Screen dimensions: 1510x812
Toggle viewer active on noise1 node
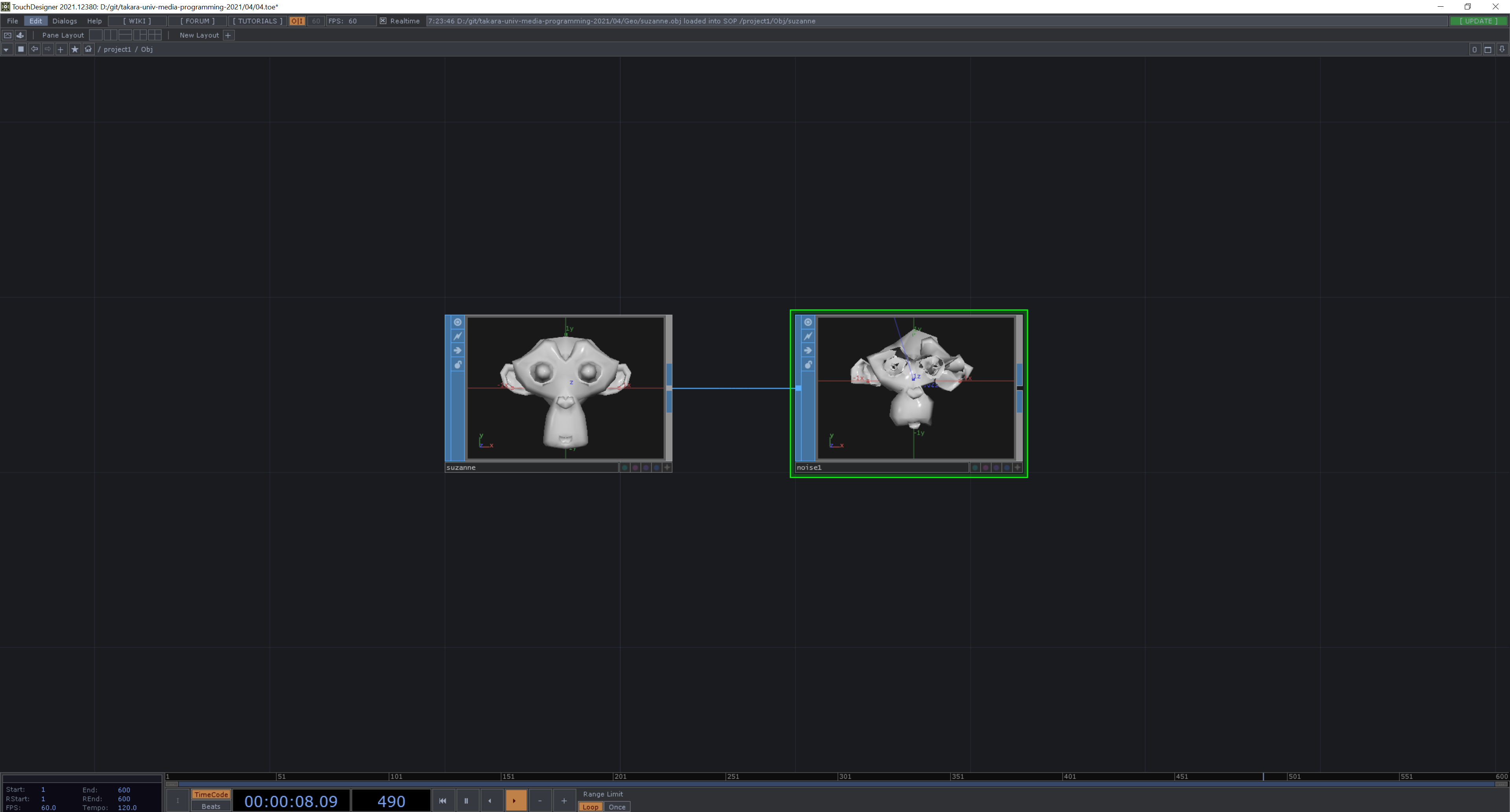(x=808, y=322)
